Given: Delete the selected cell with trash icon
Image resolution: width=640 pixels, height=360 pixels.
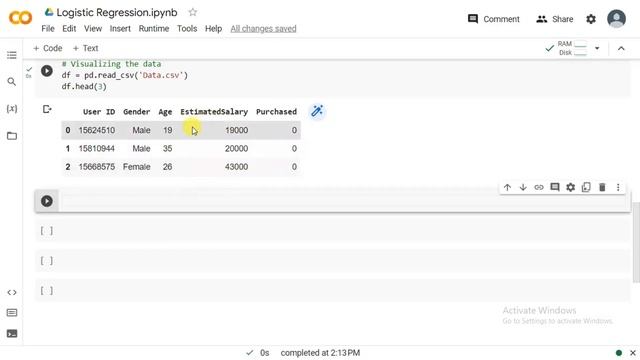Looking at the screenshot, I should point(602,187).
